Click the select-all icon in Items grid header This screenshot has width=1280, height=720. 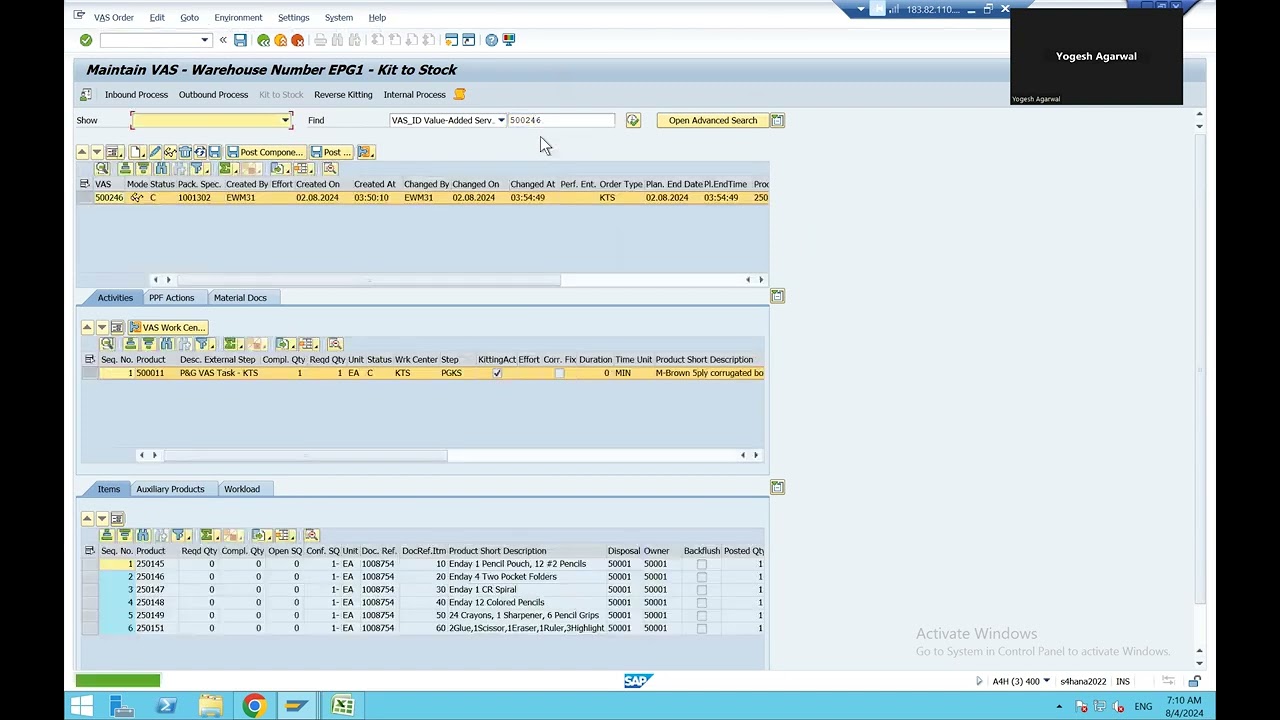[x=89, y=551]
